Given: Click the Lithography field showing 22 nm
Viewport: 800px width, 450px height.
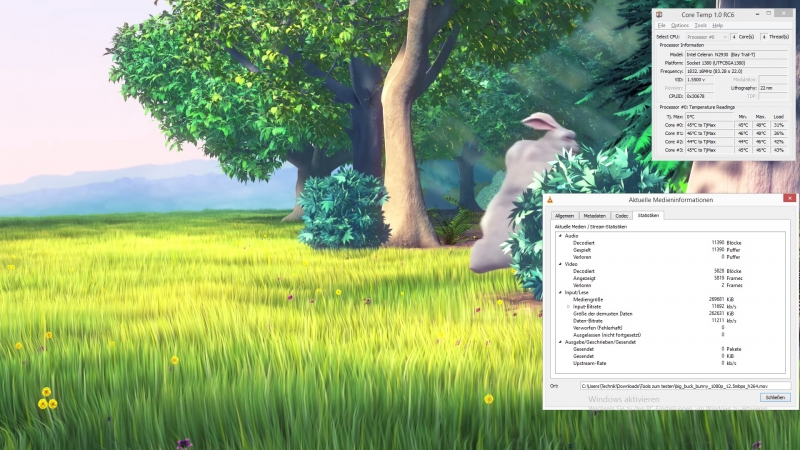Looking at the screenshot, I should pos(773,88).
